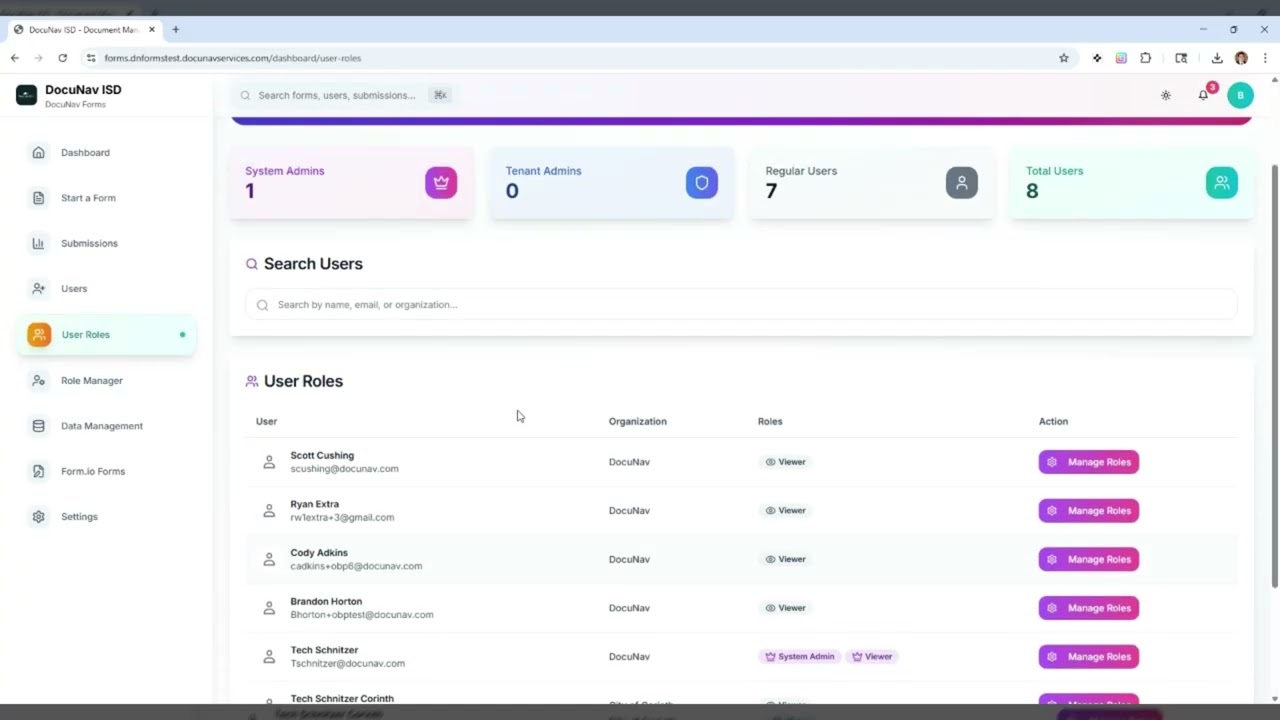1280x720 pixels.
Task: Click the browser back arrow
Action: click(15, 58)
